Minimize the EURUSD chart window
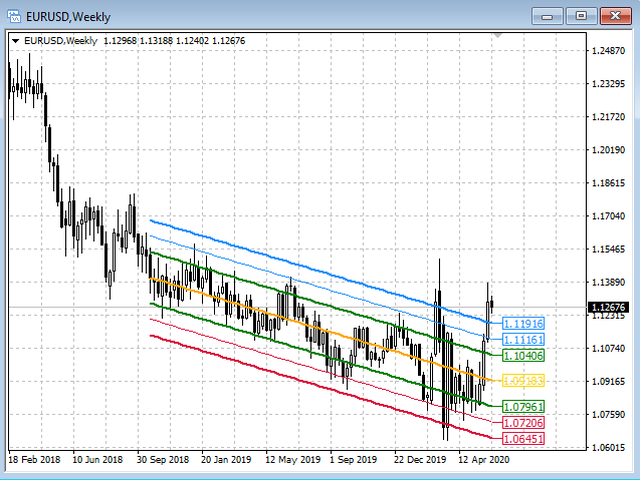 point(547,15)
